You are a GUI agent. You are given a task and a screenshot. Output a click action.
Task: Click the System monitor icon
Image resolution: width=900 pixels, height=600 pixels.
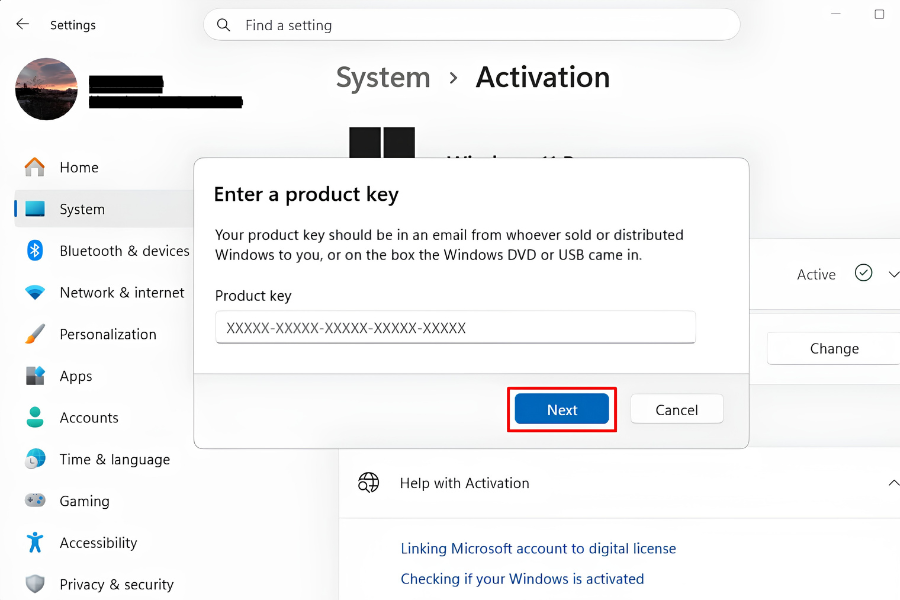(x=35, y=209)
